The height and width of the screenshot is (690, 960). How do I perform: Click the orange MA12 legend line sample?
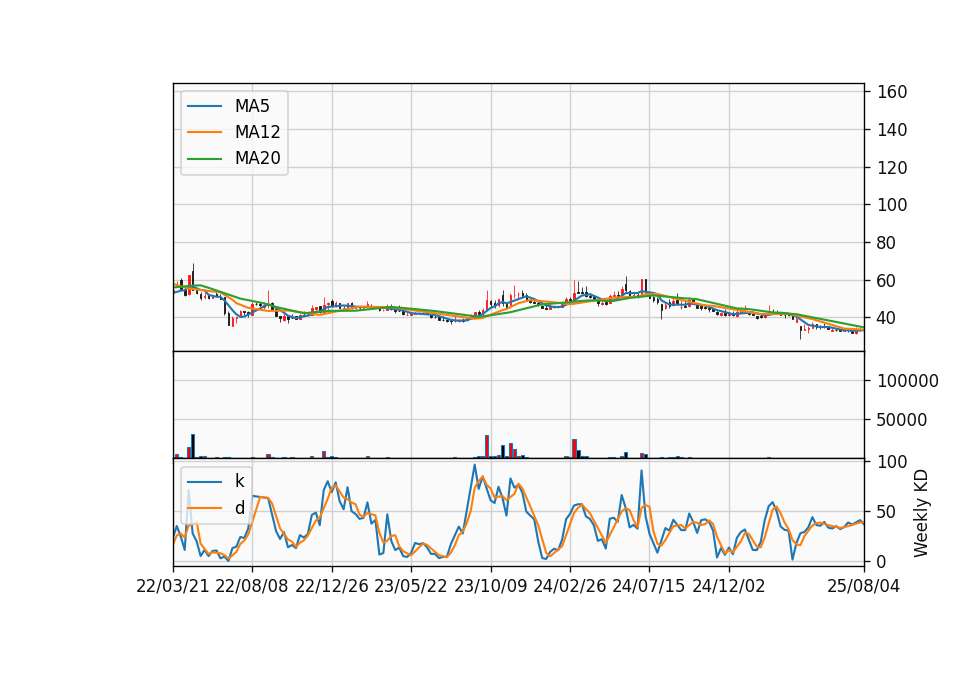click(x=204, y=132)
